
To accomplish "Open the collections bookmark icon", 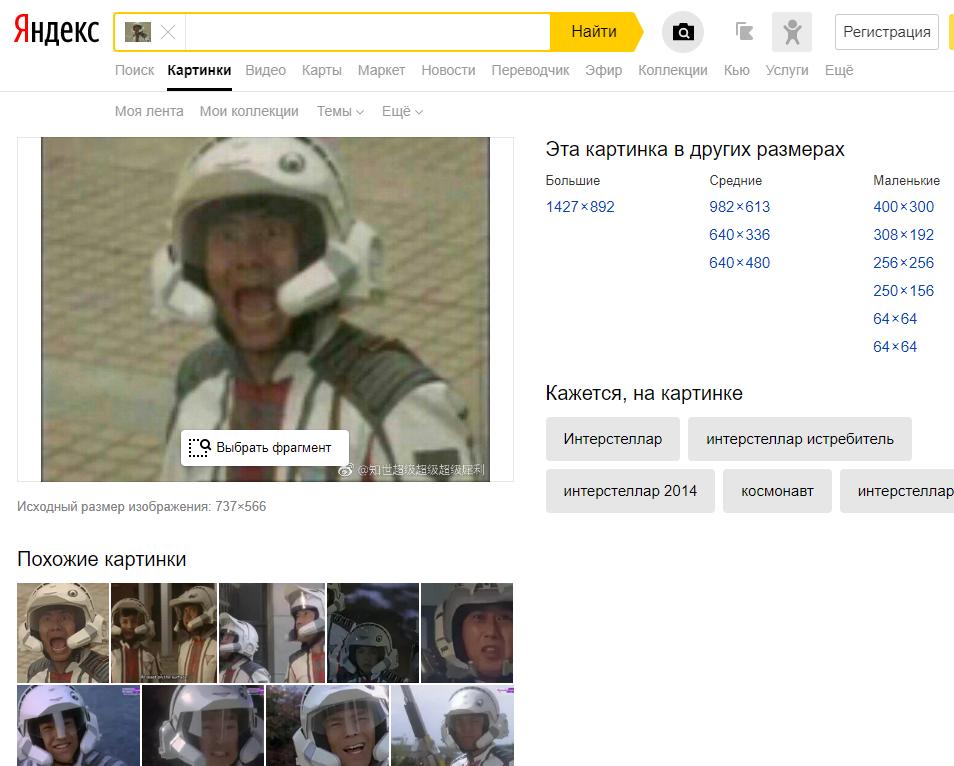I will click(x=744, y=32).
